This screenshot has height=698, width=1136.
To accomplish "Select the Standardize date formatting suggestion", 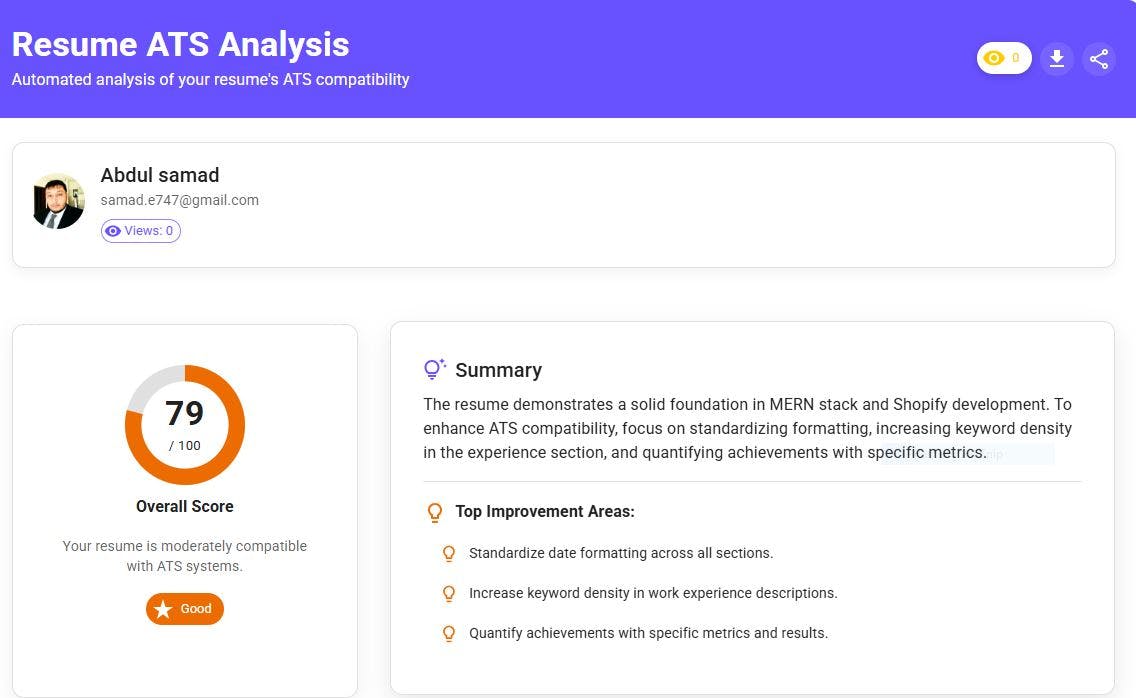I will [621, 553].
